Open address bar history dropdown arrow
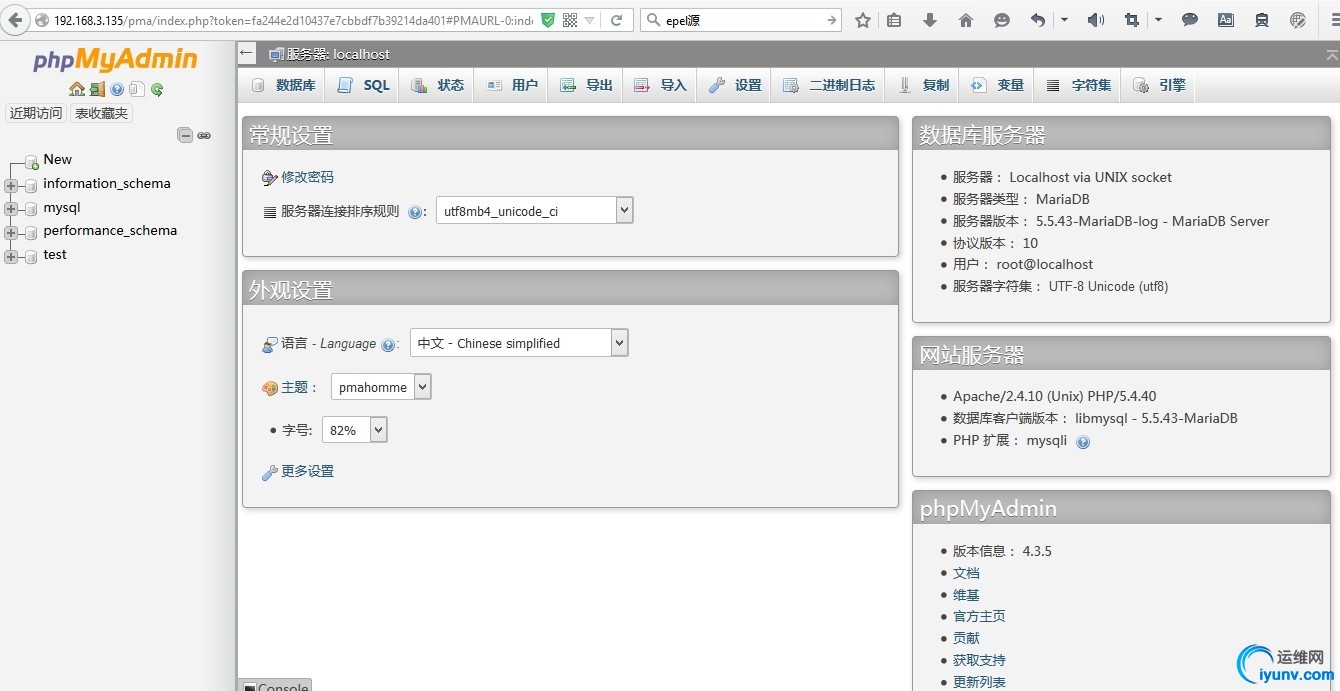Screen dimensions: 1340x691 [590, 20]
